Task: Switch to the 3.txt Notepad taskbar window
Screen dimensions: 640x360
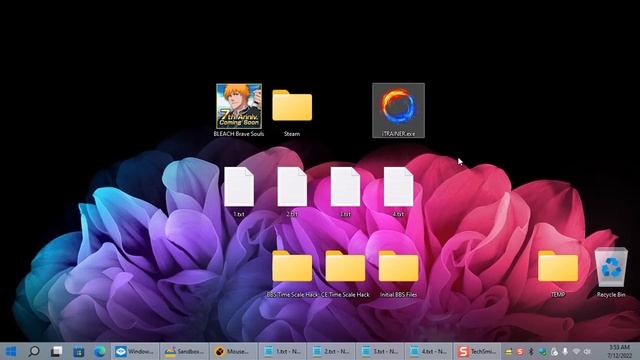Action: [380, 351]
